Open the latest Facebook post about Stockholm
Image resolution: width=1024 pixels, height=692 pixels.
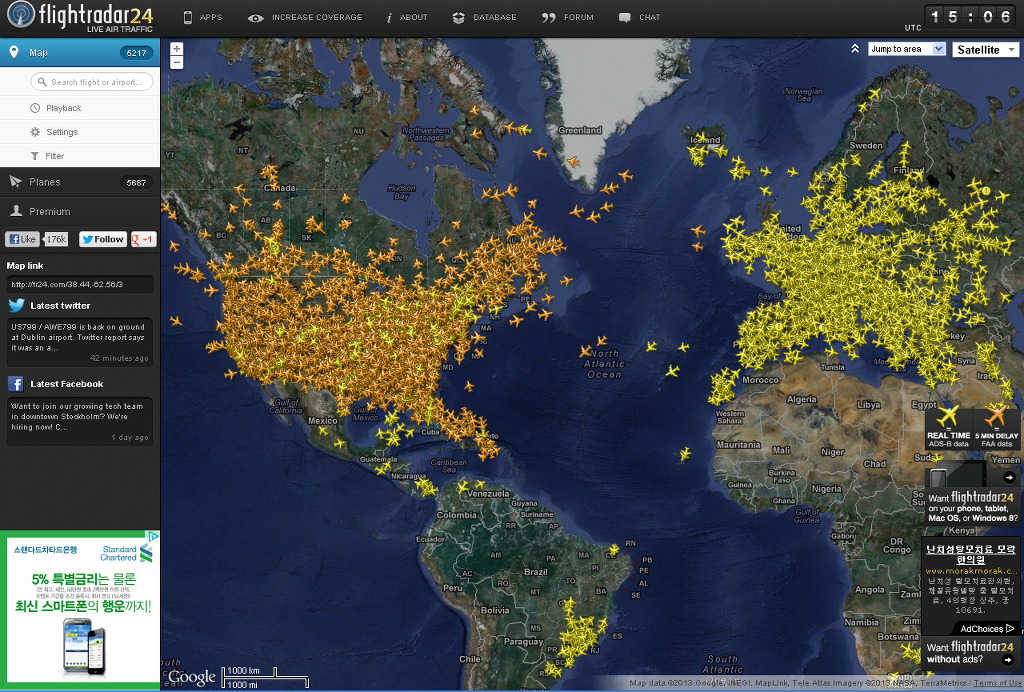pos(80,421)
